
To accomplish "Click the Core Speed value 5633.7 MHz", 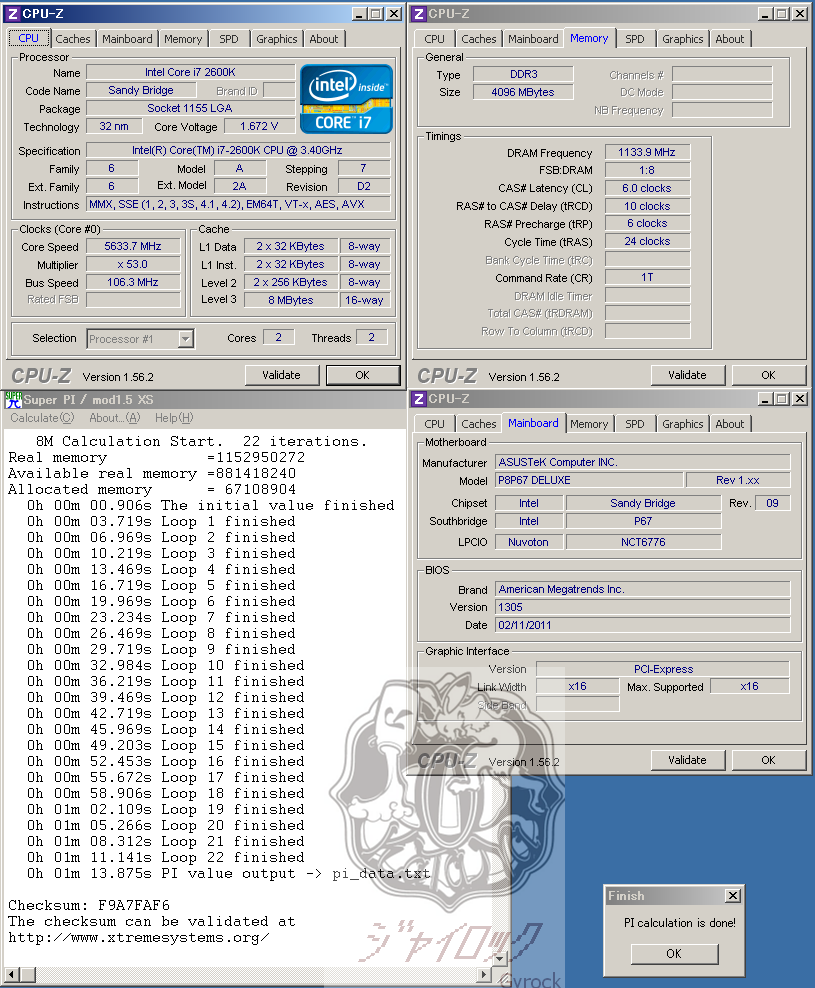I will 133,246.
